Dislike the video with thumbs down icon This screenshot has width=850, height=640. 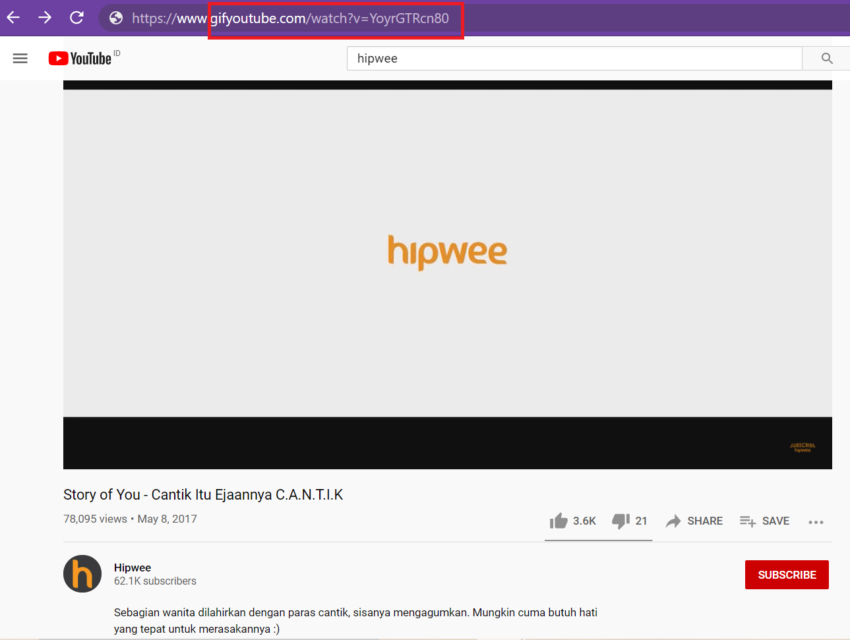click(621, 521)
